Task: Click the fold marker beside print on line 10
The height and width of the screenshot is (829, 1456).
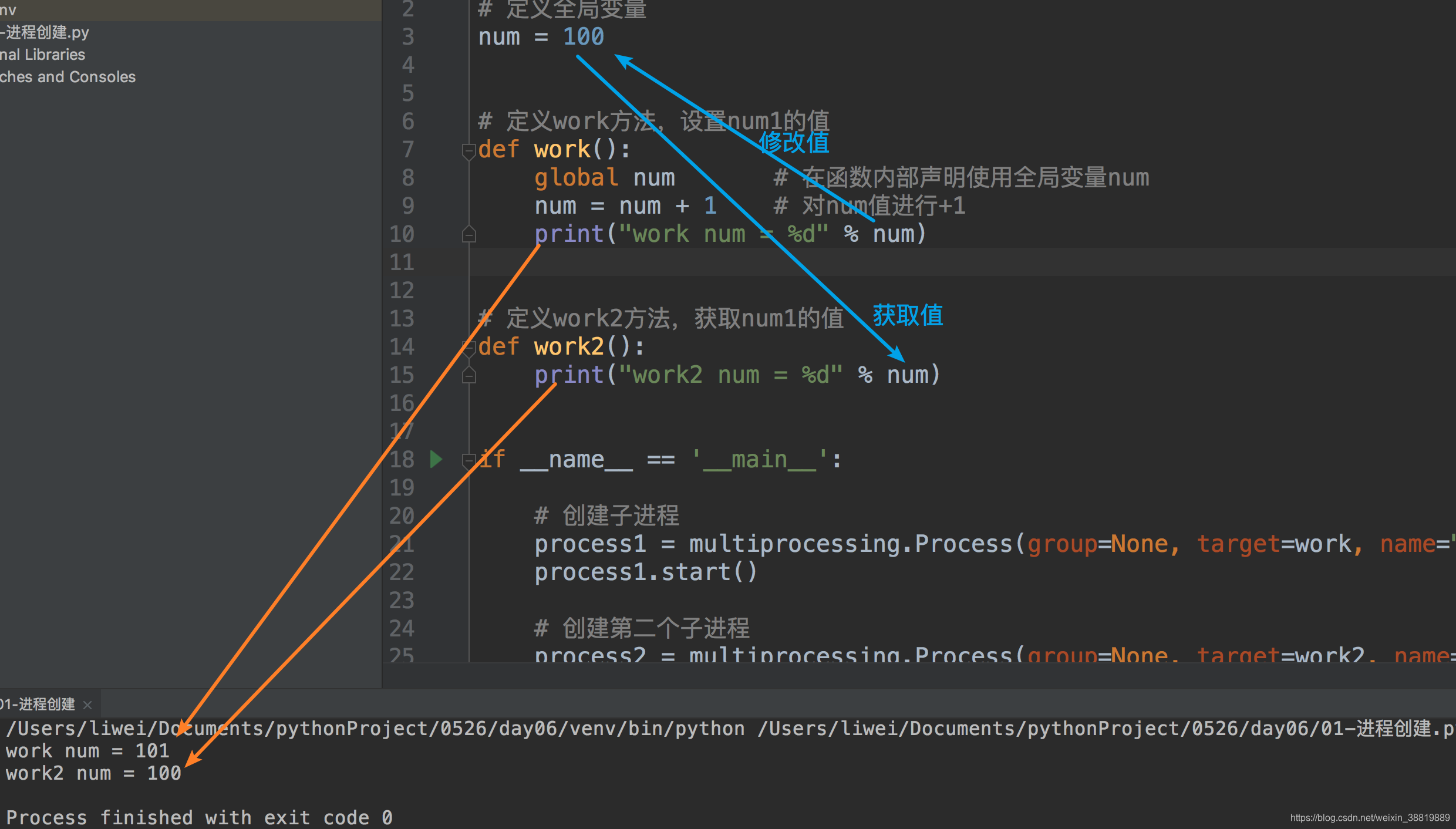Action: point(469,234)
